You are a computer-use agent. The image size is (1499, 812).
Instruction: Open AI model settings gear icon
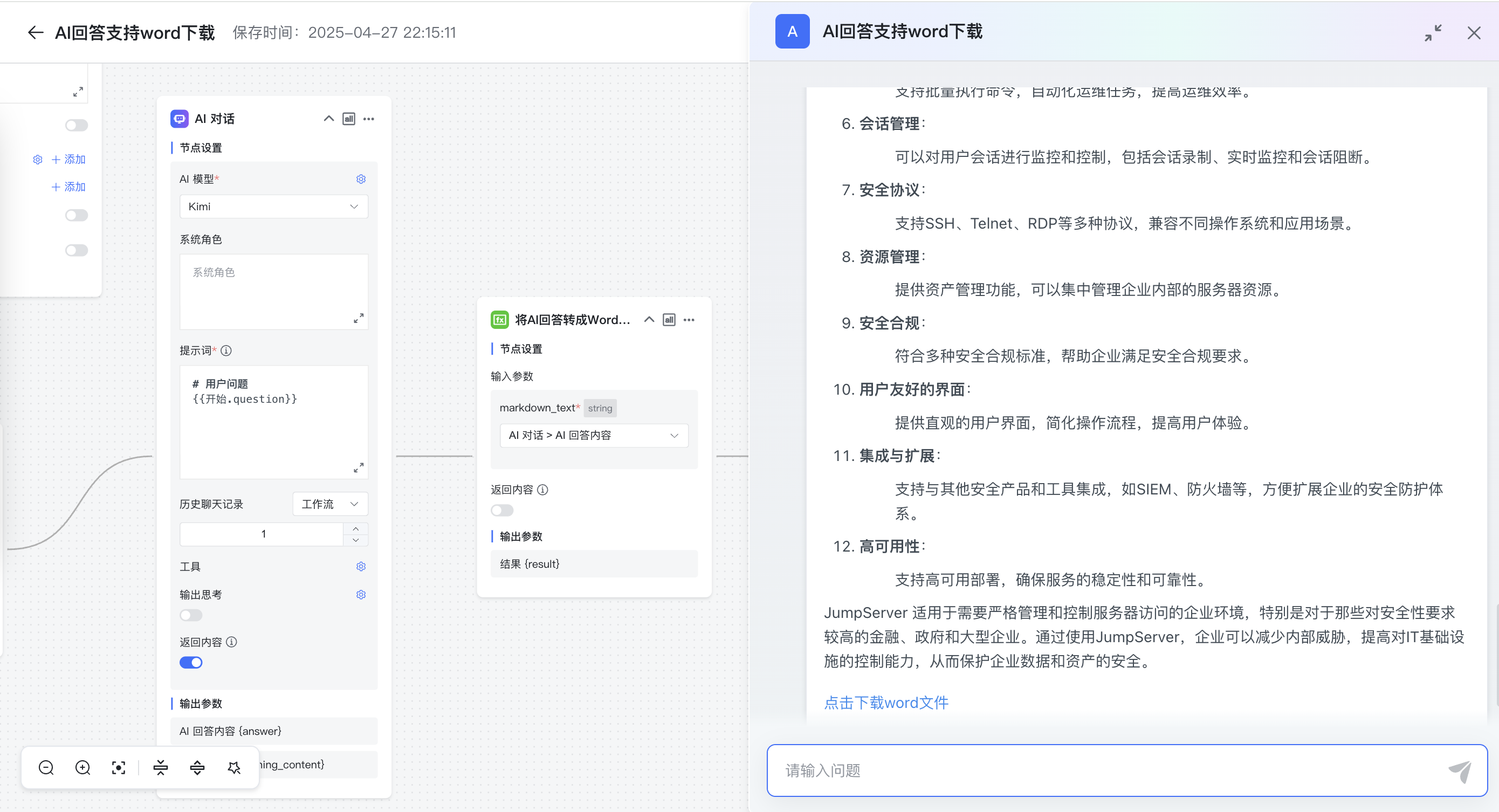tap(361, 178)
